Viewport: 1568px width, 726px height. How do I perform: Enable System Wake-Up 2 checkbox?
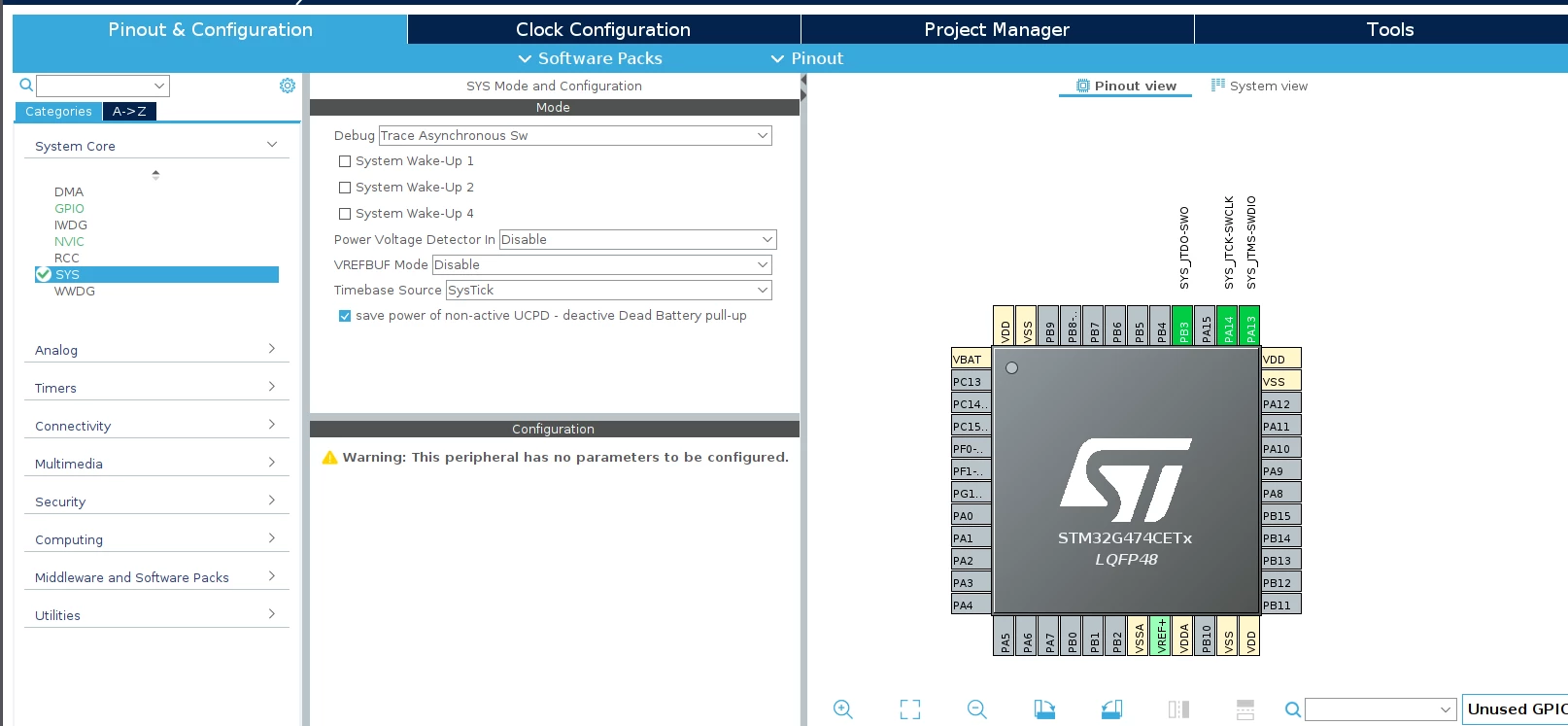[345, 188]
